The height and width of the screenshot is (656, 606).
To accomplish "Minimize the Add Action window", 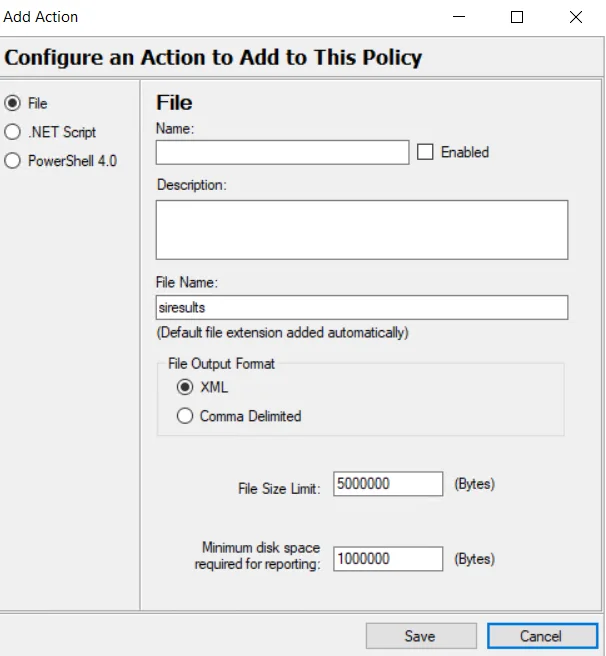I will click(459, 17).
